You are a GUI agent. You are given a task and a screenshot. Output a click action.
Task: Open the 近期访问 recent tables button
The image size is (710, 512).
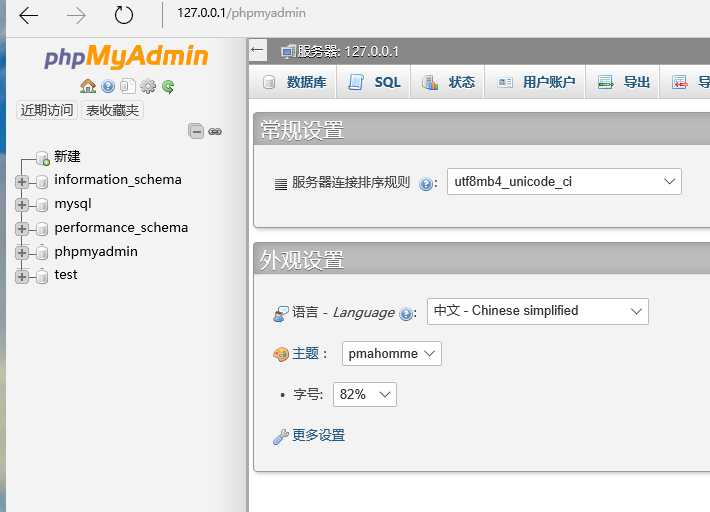(x=47, y=110)
